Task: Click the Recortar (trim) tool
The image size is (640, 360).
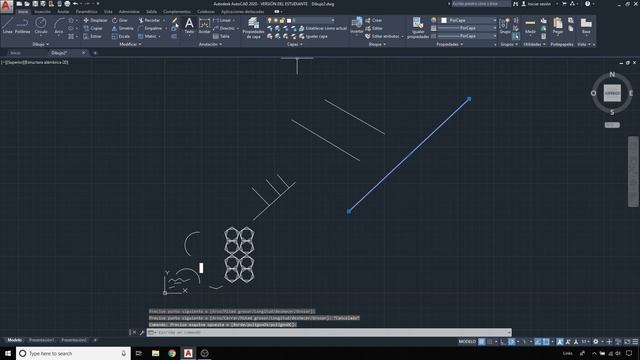Action: [x=149, y=20]
